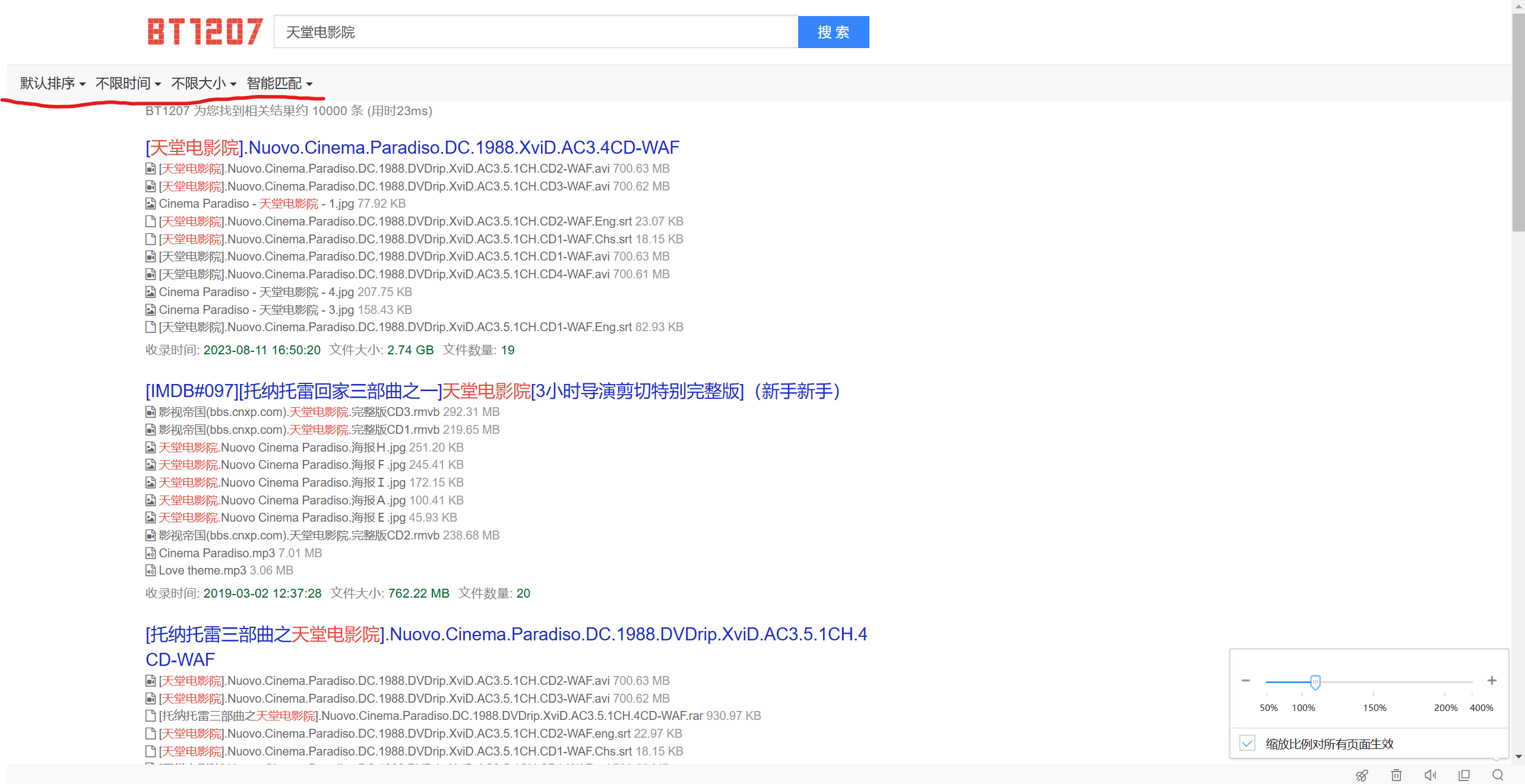Click the page scrollbar down arrow

[x=1518, y=756]
